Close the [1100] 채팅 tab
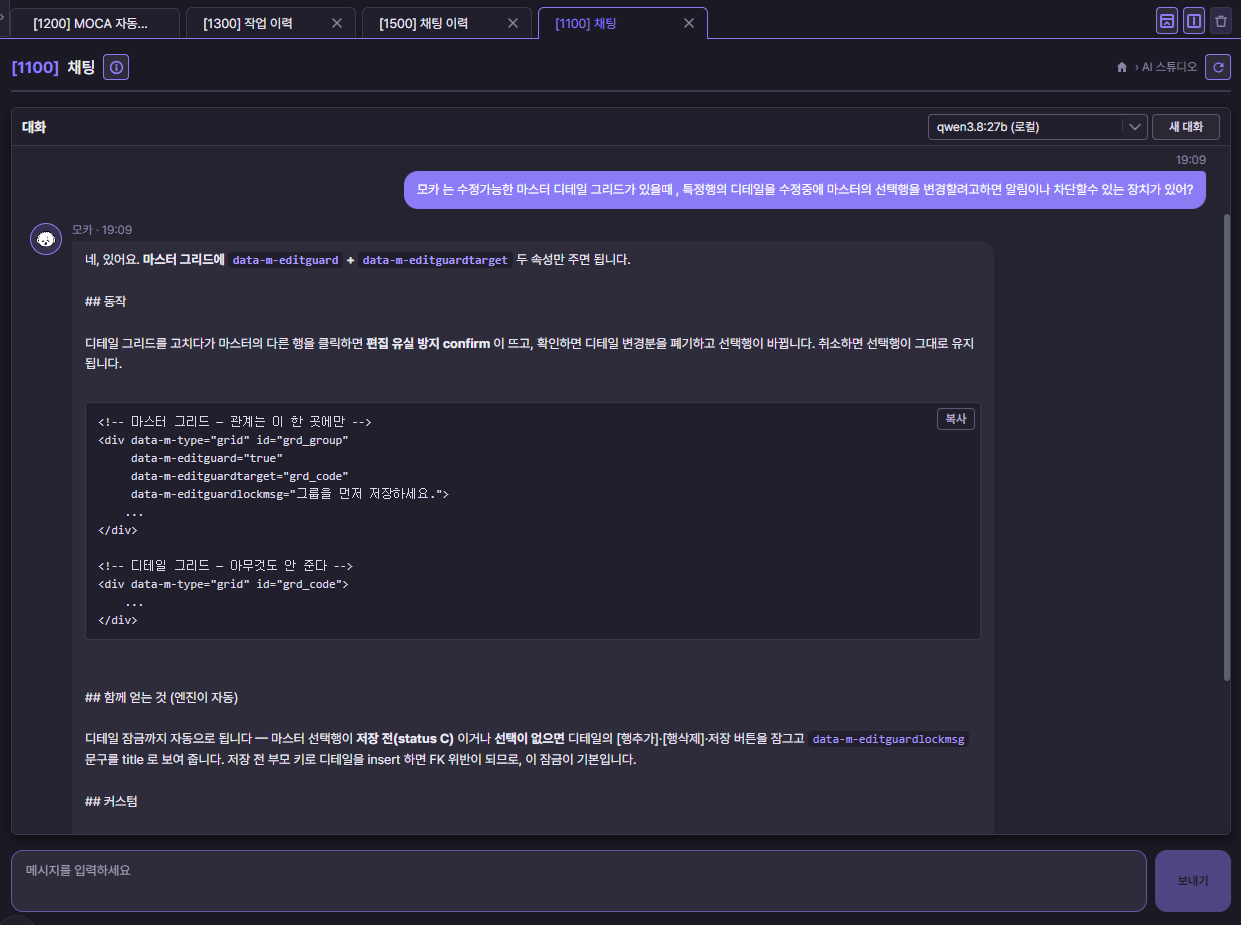This screenshot has height=925, width=1241. [688, 23]
